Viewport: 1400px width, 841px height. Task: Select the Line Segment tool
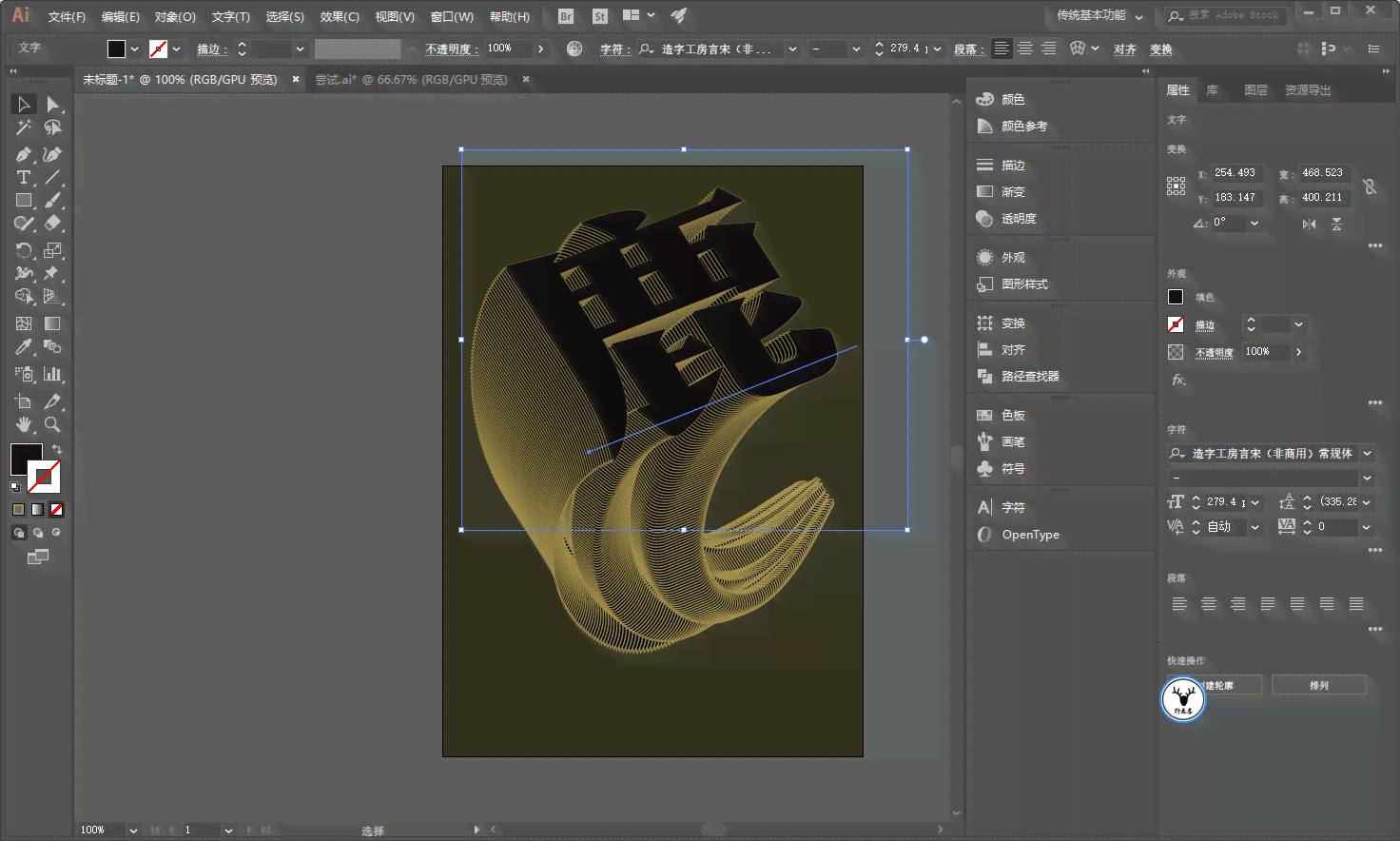click(53, 178)
